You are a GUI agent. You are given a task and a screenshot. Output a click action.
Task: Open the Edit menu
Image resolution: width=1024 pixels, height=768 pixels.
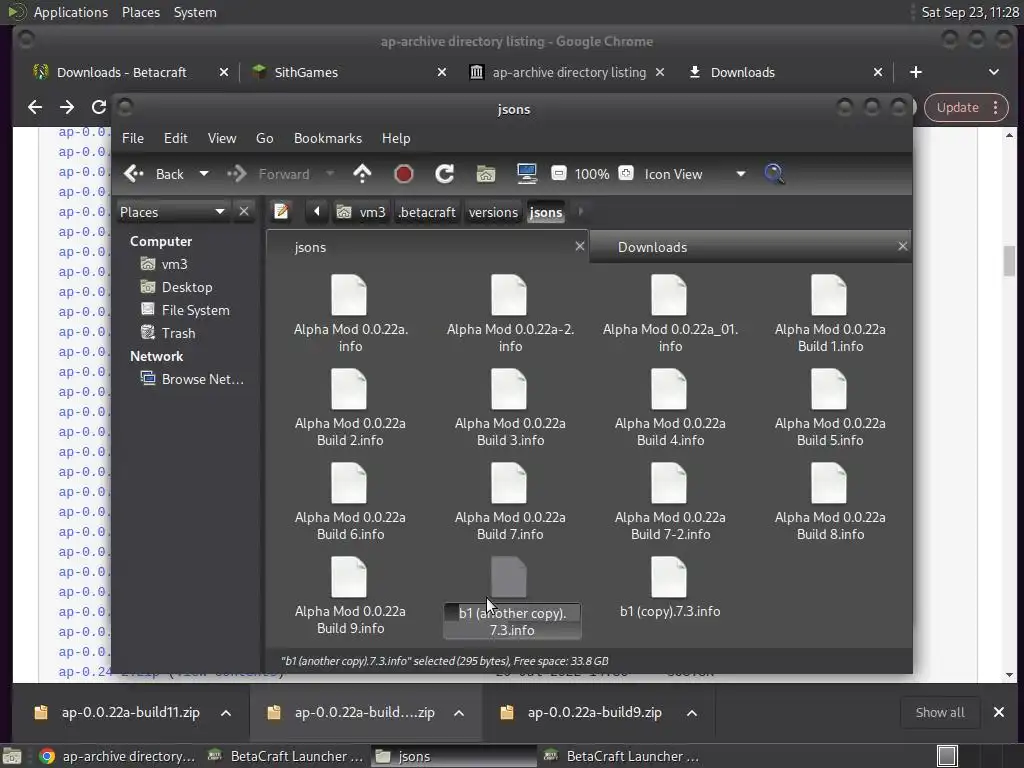pos(175,138)
